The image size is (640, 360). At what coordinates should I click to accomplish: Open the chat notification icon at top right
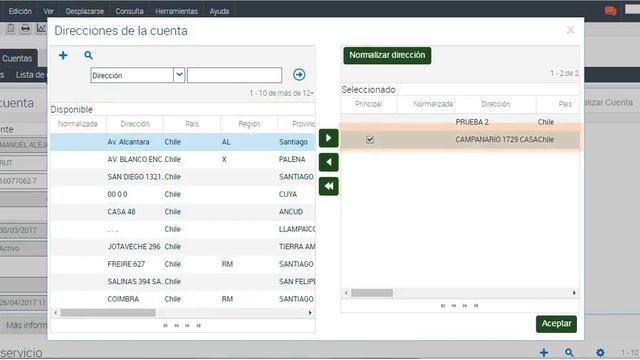click(611, 11)
